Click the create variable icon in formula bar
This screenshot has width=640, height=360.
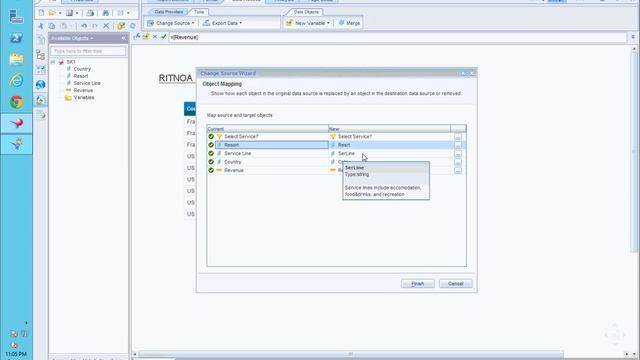click(146, 37)
